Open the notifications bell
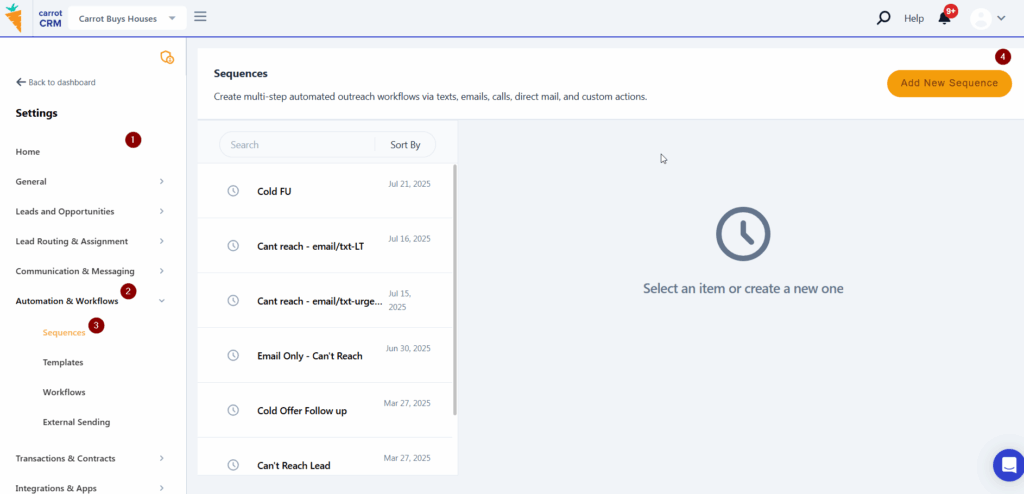 pyautogui.click(x=944, y=18)
